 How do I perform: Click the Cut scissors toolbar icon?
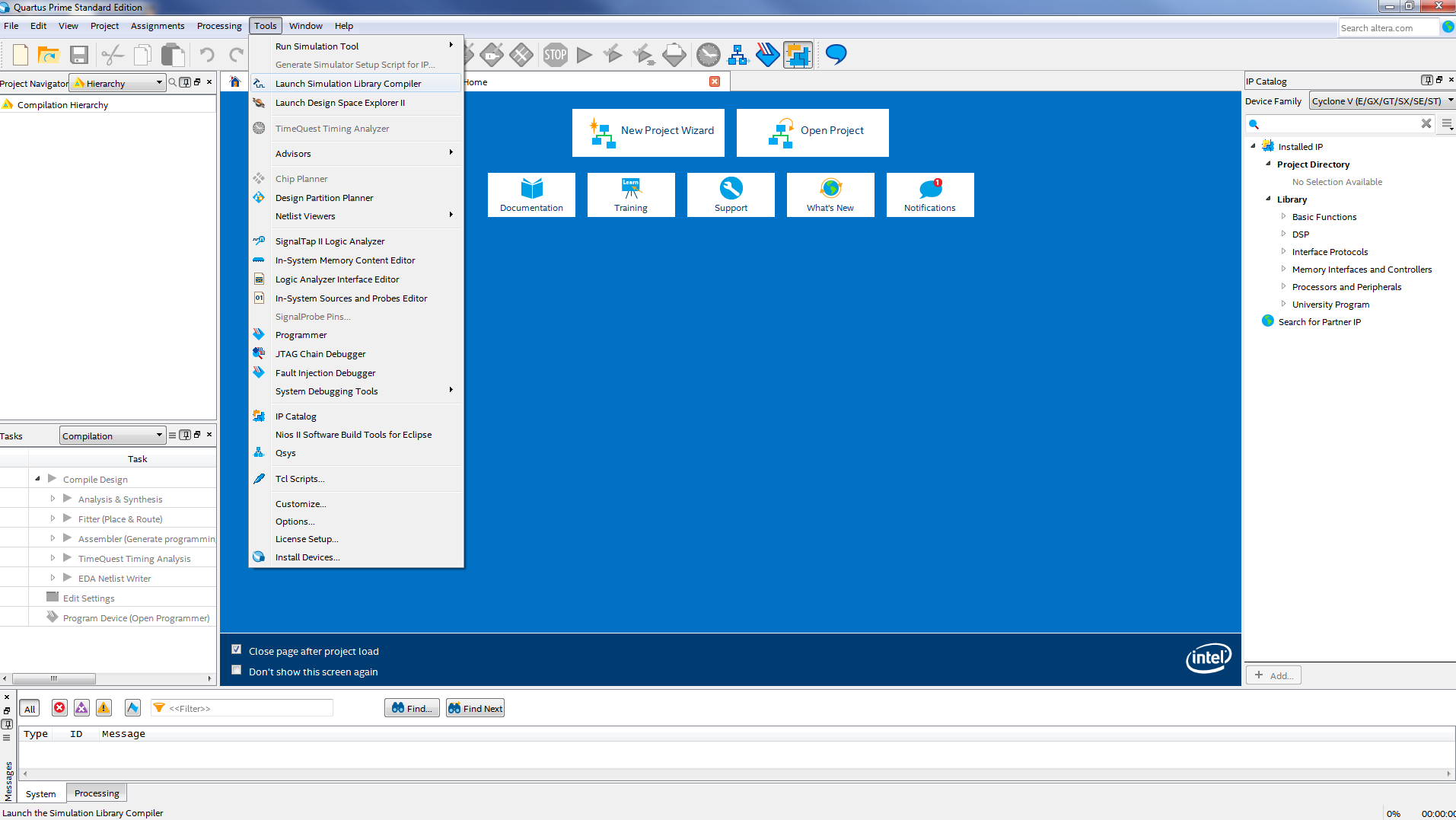coord(112,55)
